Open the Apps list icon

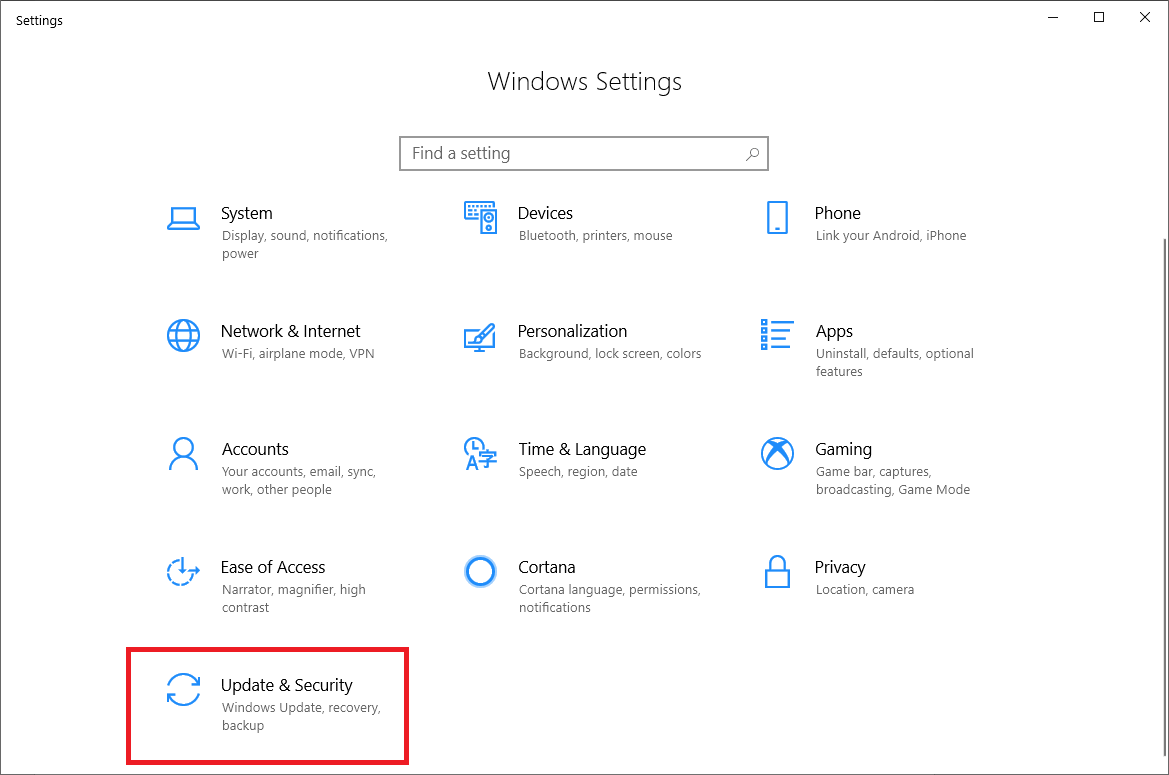pos(777,335)
